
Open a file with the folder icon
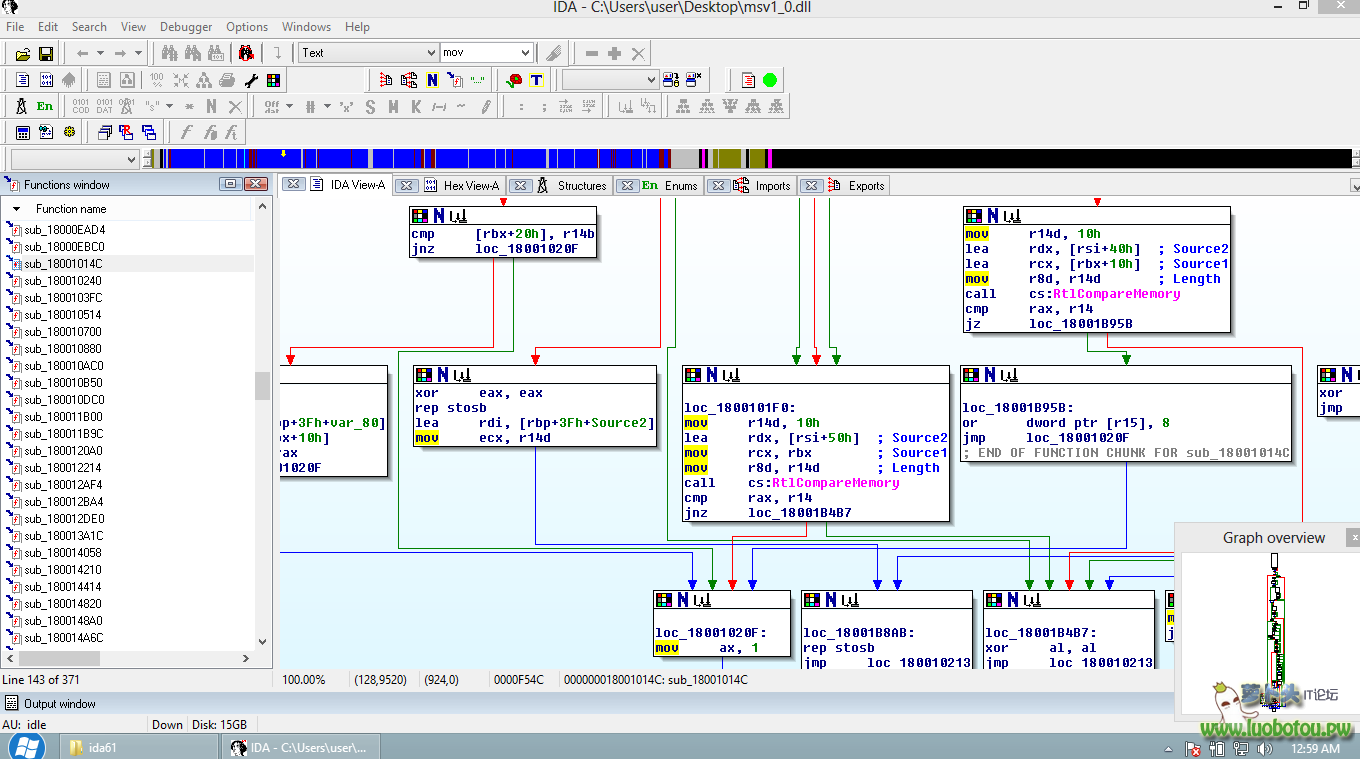point(22,53)
